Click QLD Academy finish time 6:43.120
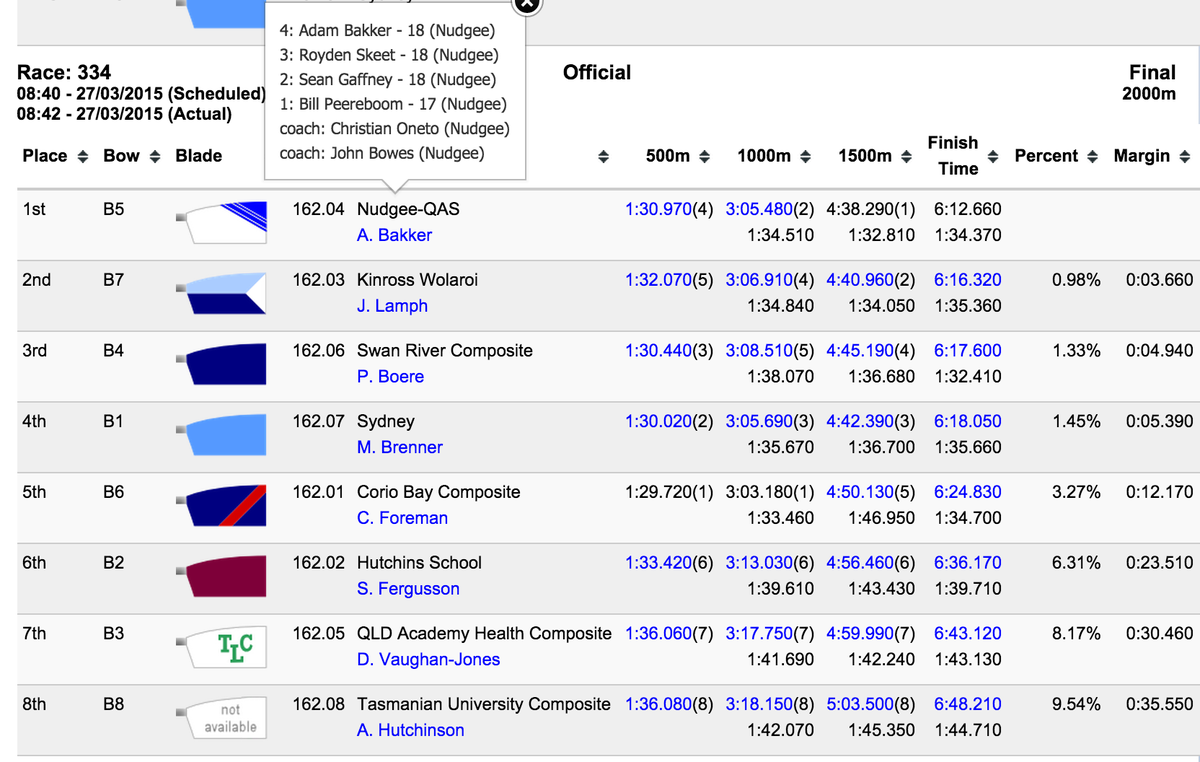 pyautogui.click(x=967, y=634)
